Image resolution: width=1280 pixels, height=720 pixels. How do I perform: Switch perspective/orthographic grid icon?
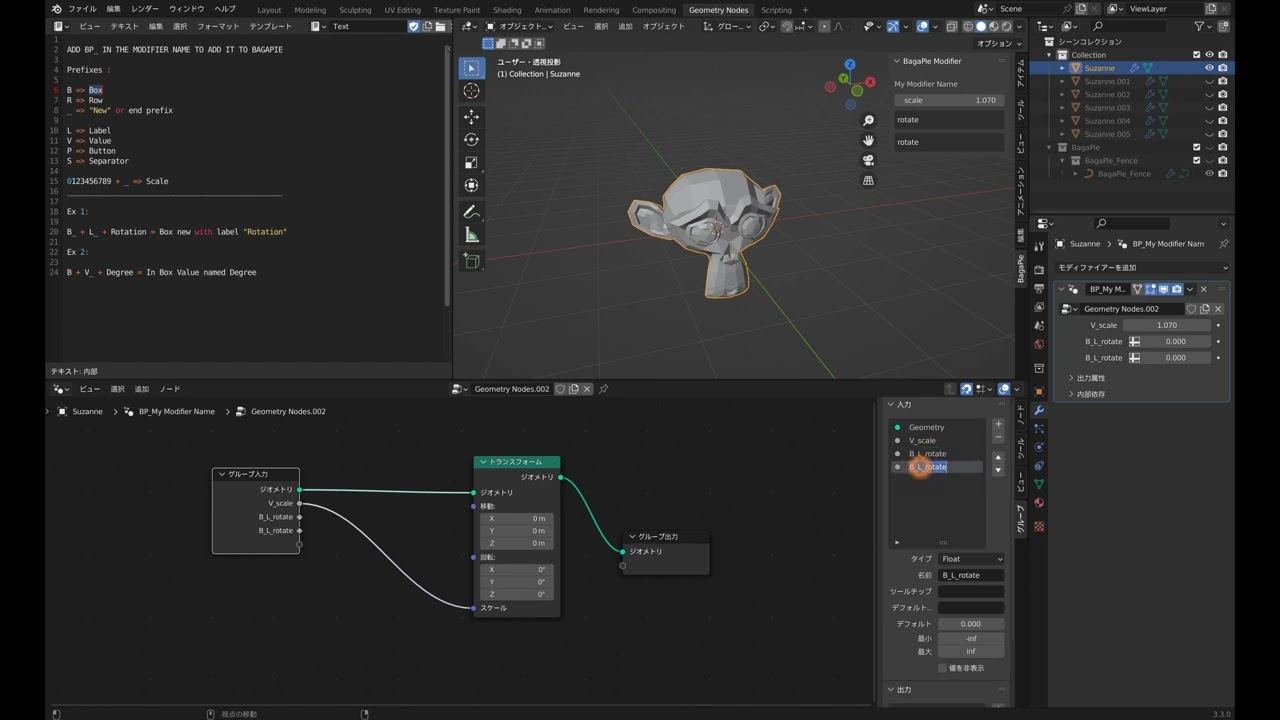tap(868, 180)
